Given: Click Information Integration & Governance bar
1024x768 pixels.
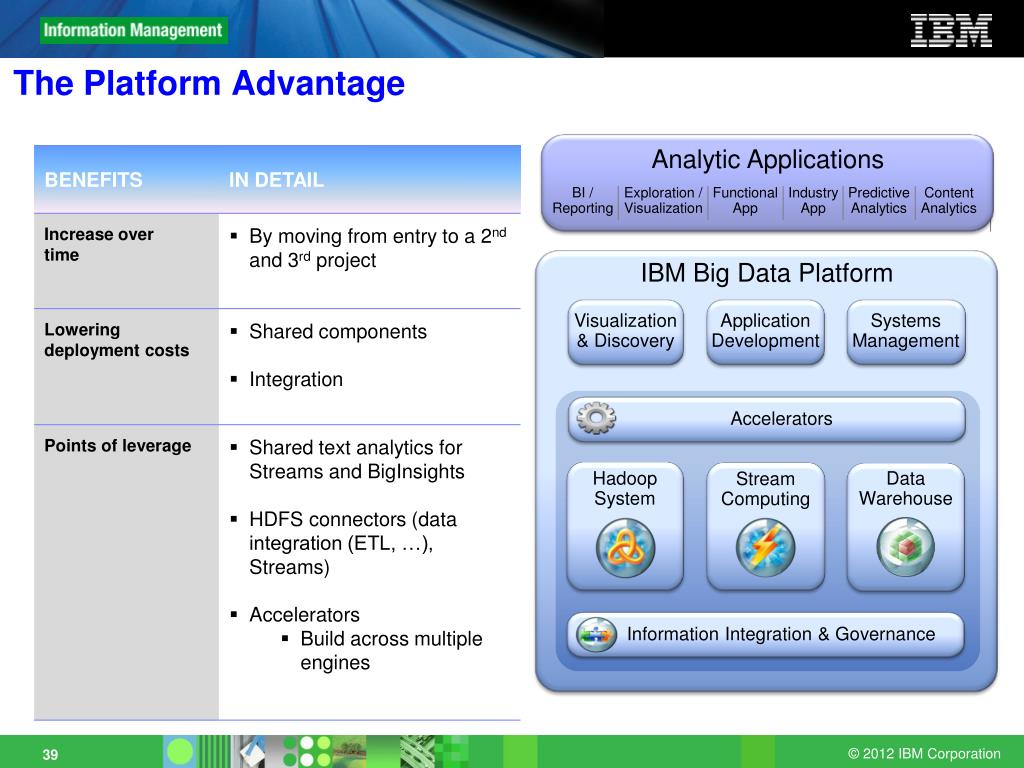Looking at the screenshot, I should 765,634.
